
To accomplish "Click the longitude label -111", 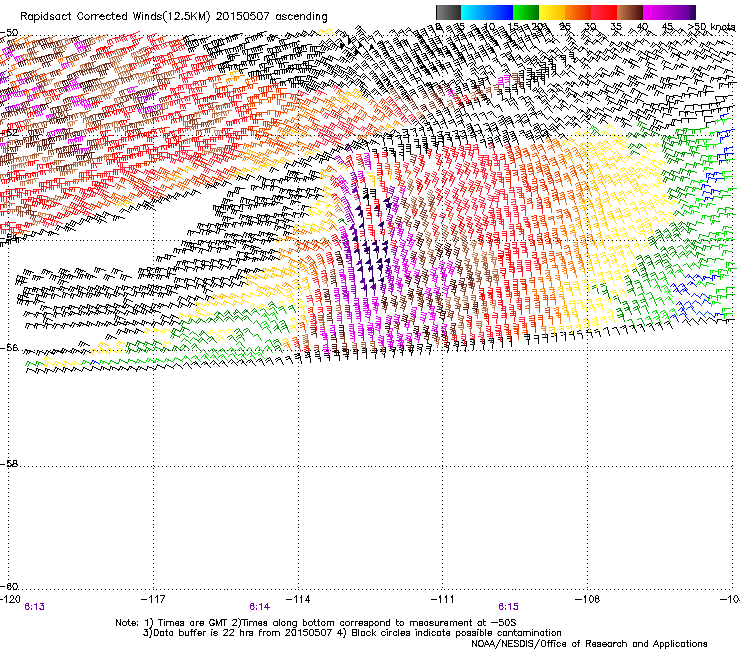I will coord(443,599).
